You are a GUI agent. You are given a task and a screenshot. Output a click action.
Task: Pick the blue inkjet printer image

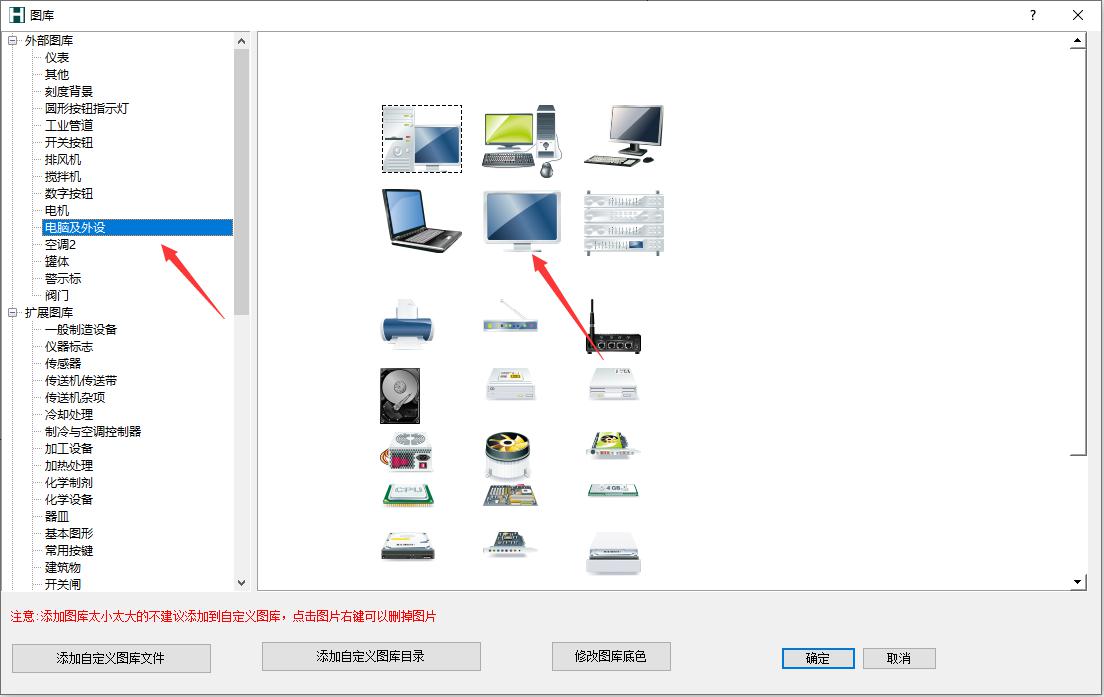(407, 323)
